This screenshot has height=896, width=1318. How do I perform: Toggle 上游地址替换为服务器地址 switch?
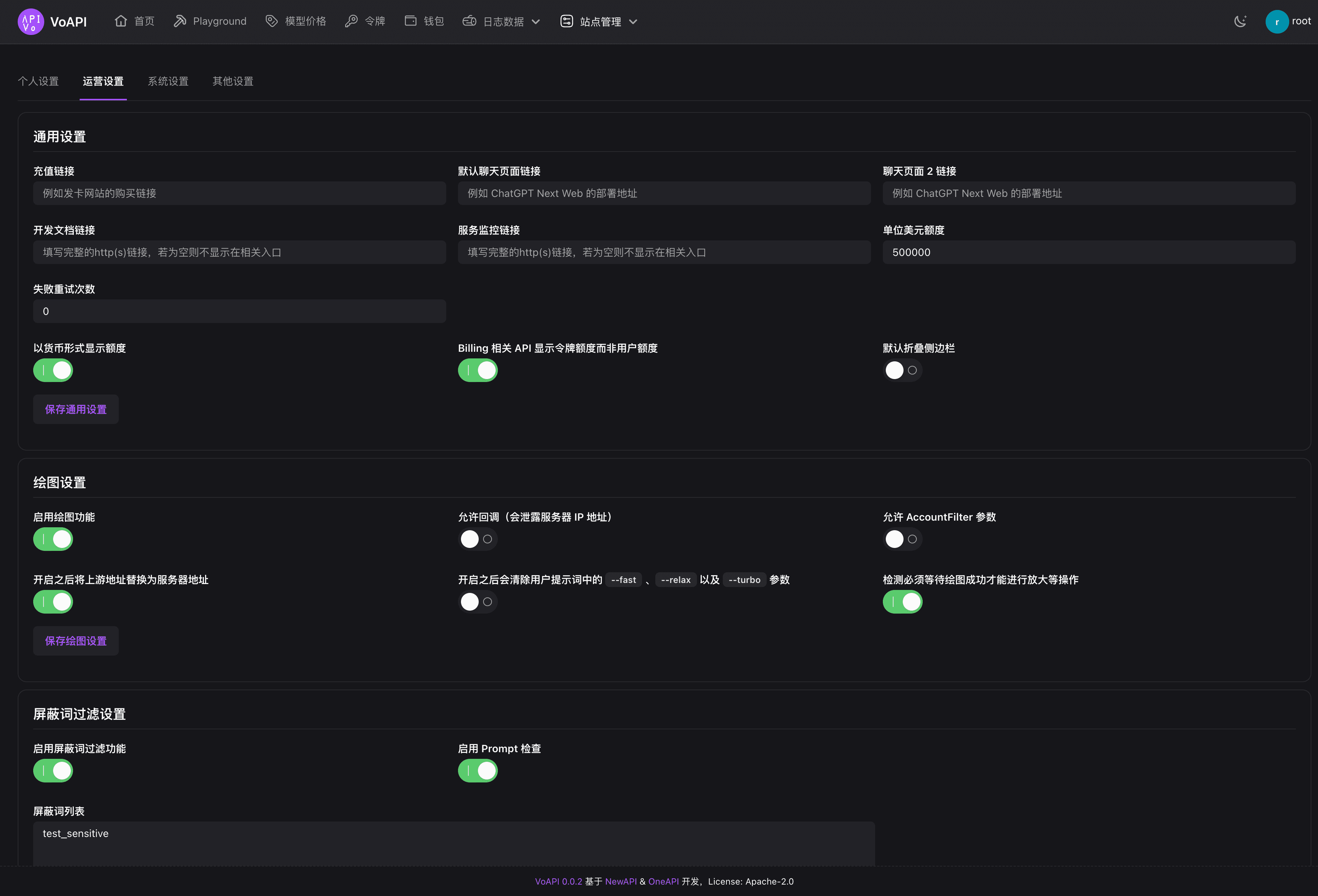(53, 602)
